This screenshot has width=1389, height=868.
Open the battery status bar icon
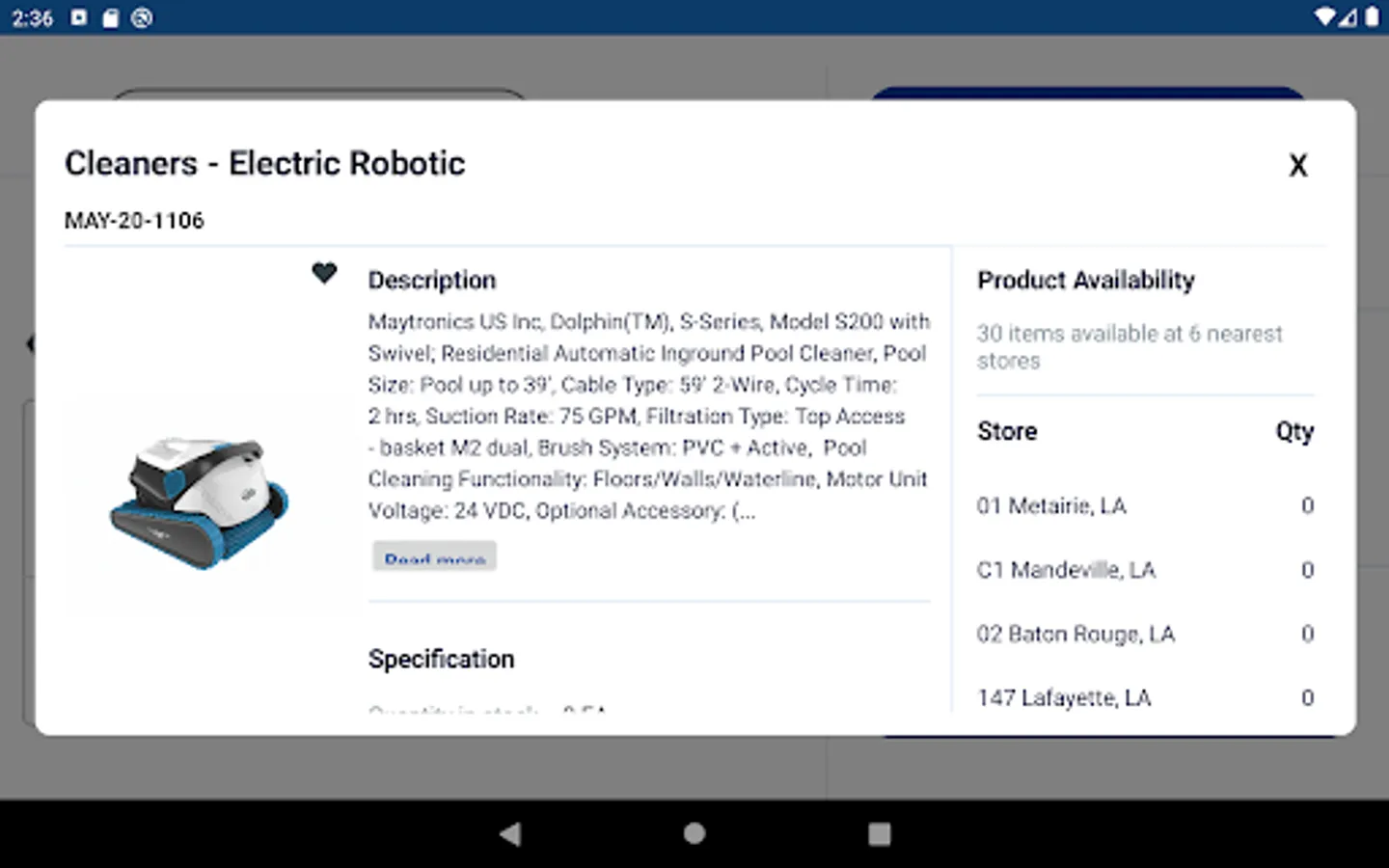coord(1371,17)
